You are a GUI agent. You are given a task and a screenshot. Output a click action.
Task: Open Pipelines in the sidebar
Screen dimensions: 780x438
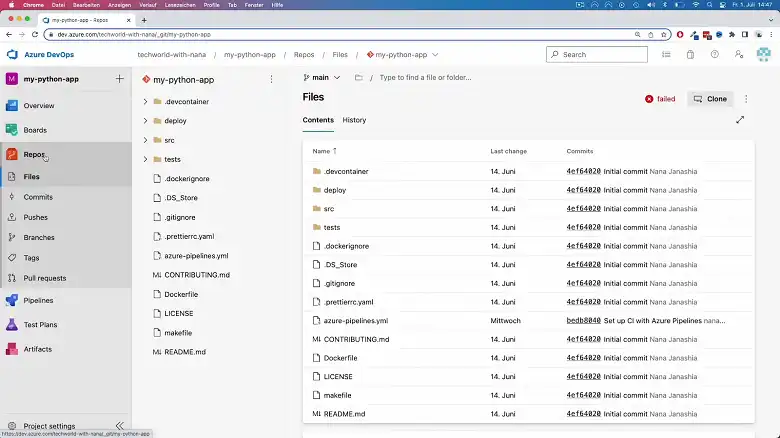click(38, 300)
